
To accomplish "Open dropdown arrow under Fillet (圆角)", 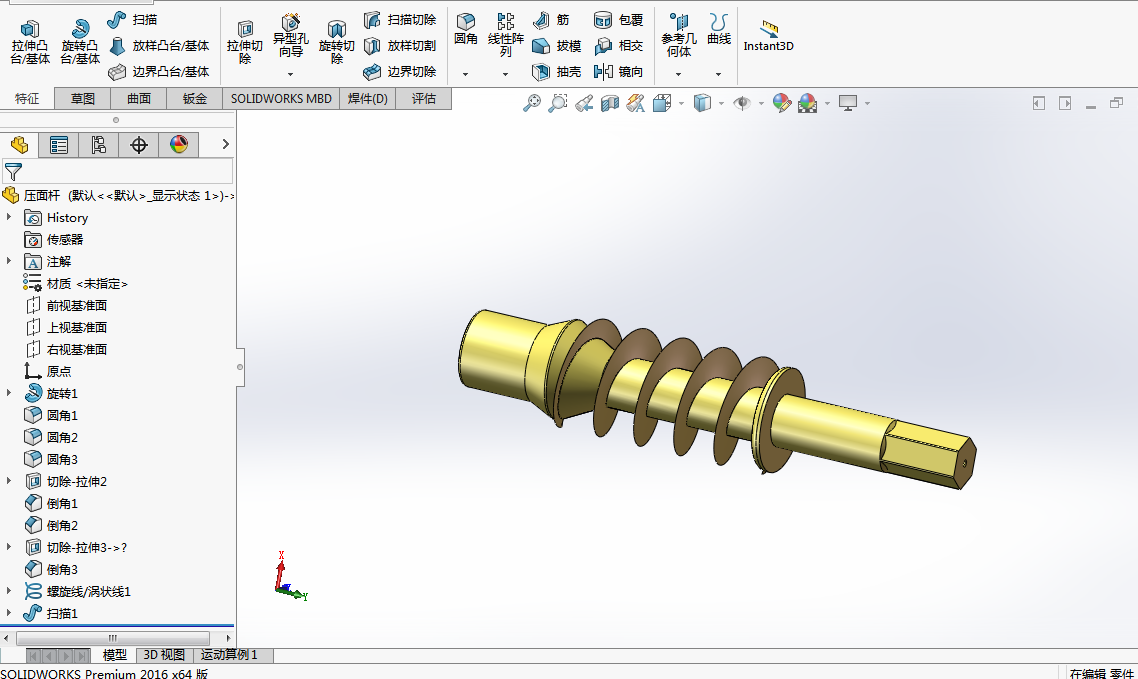I will [x=465, y=74].
